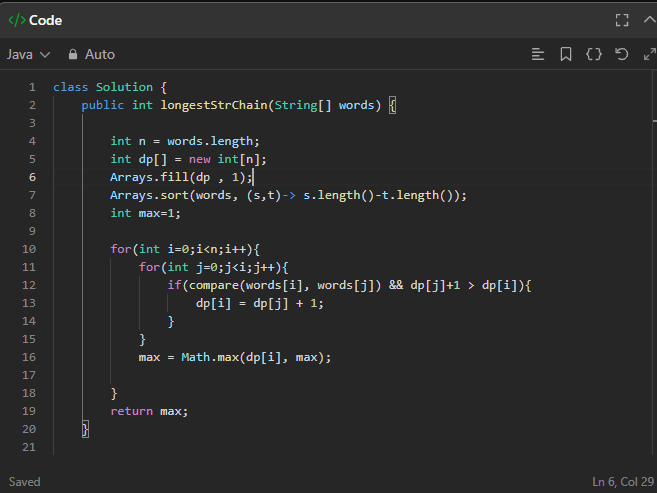Viewport: 657px width, 493px height.
Task: Click the Ln 6, Col 29 cursor indicator
Action: tap(623, 482)
